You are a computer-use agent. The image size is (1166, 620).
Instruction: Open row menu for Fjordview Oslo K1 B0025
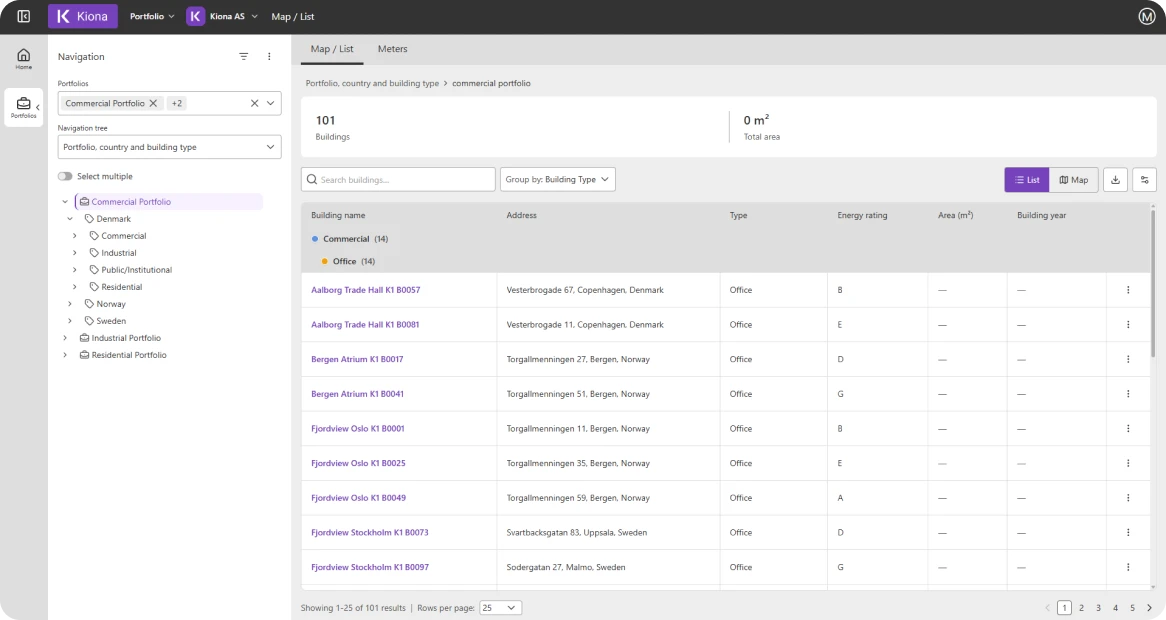(1128, 463)
